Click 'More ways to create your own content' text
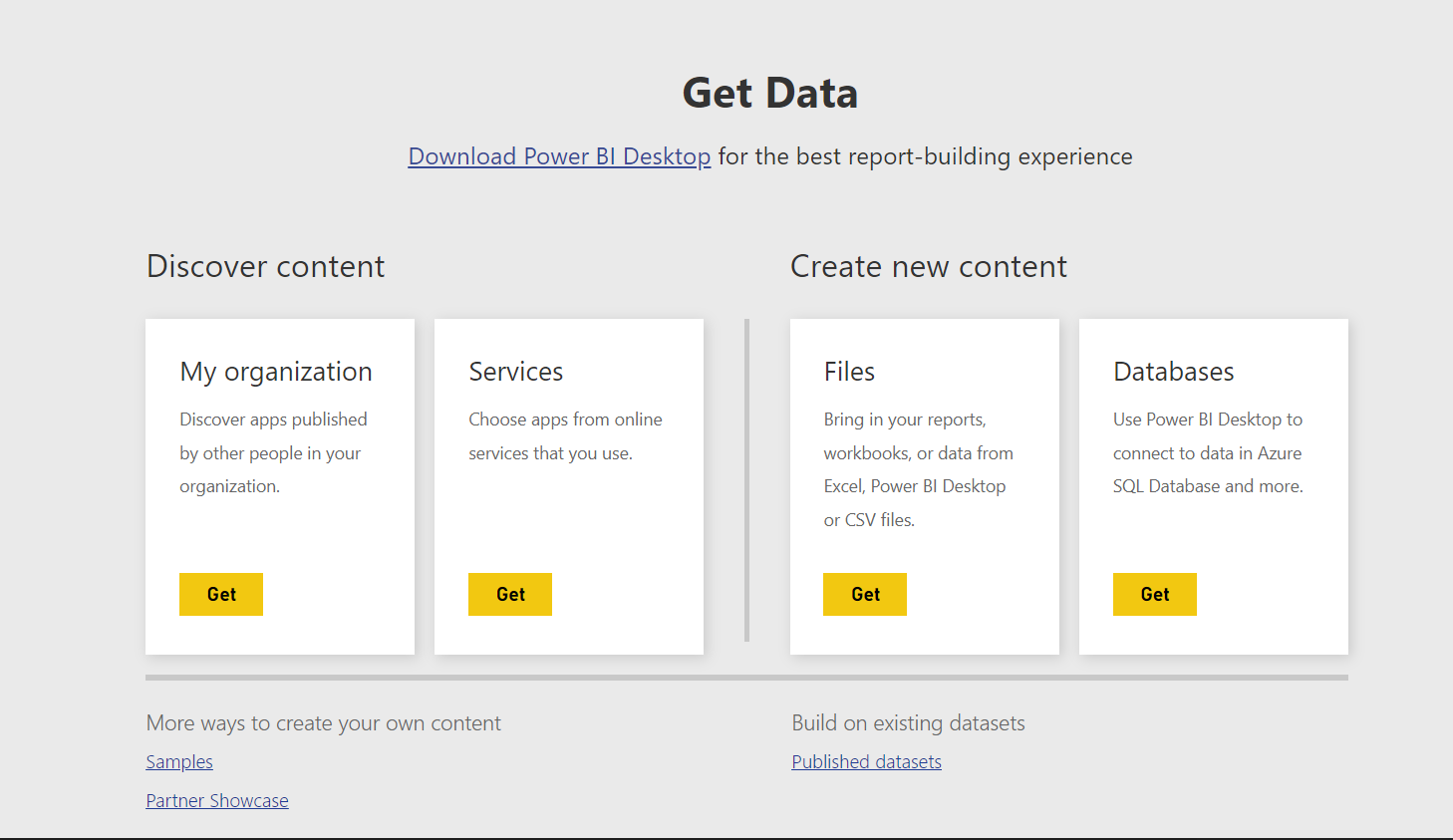This screenshot has height=840, width=1453. point(324,723)
